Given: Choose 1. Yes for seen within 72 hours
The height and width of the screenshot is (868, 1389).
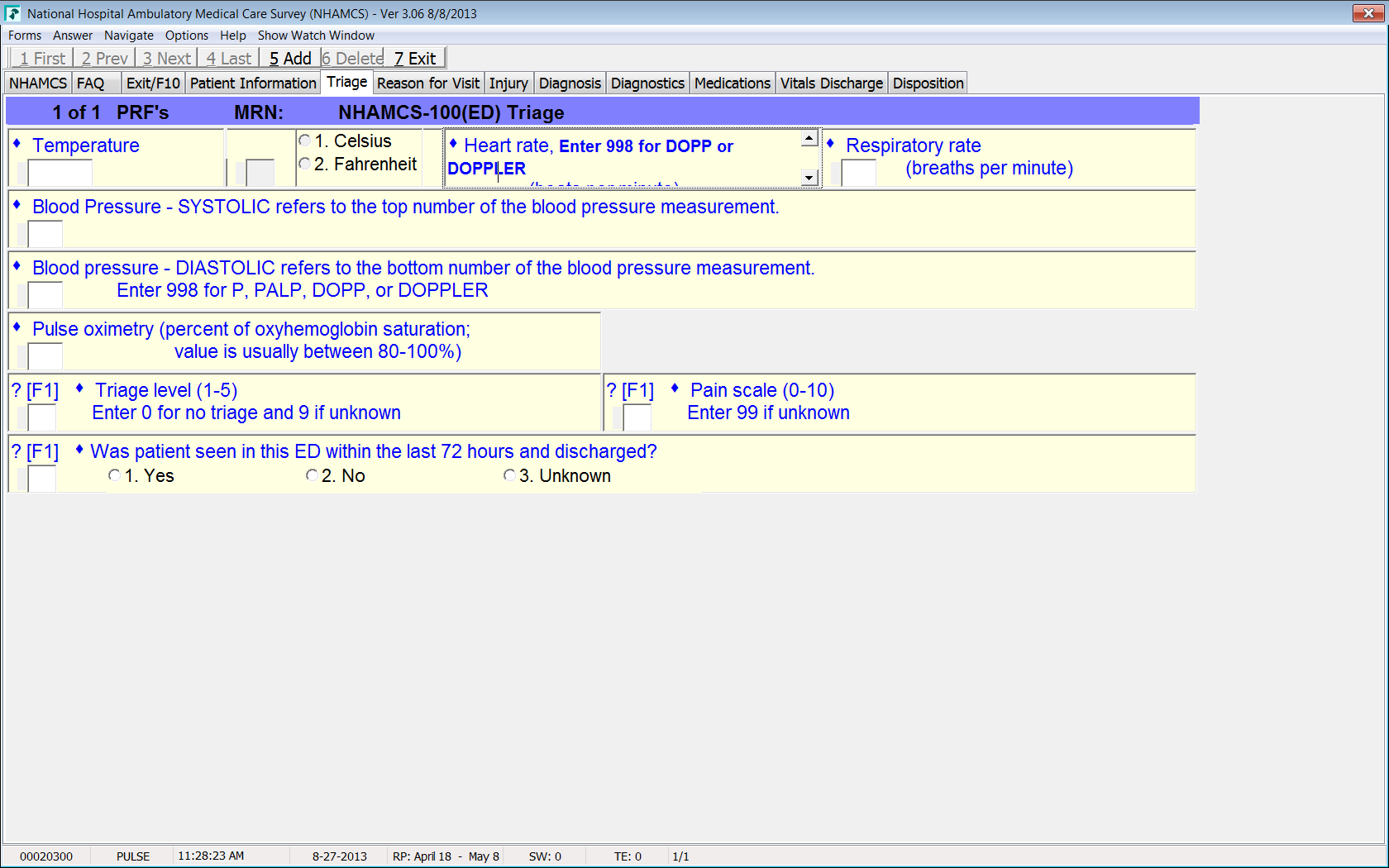Looking at the screenshot, I should click(114, 475).
